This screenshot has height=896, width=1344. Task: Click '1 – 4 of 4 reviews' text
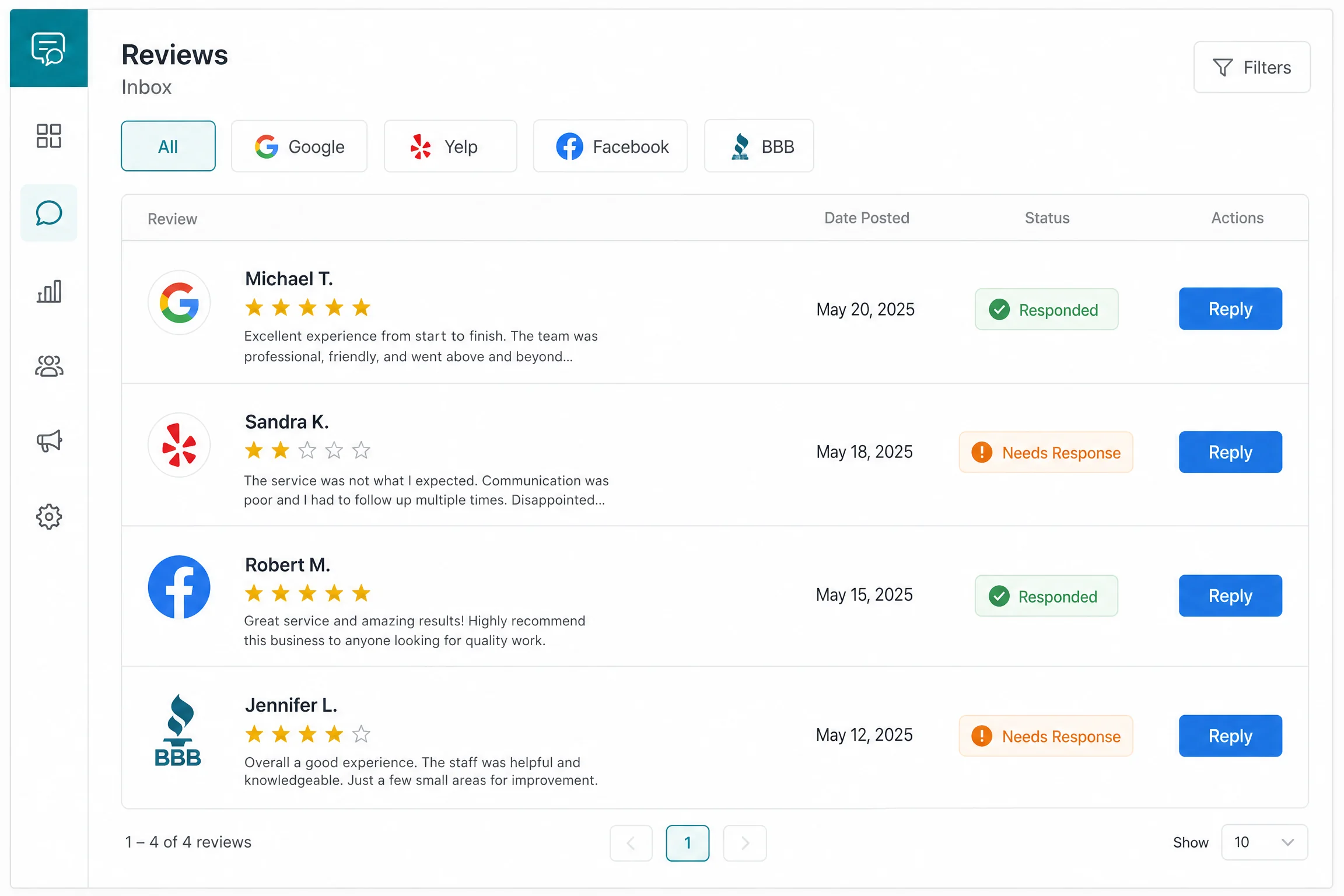coord(188,842)
